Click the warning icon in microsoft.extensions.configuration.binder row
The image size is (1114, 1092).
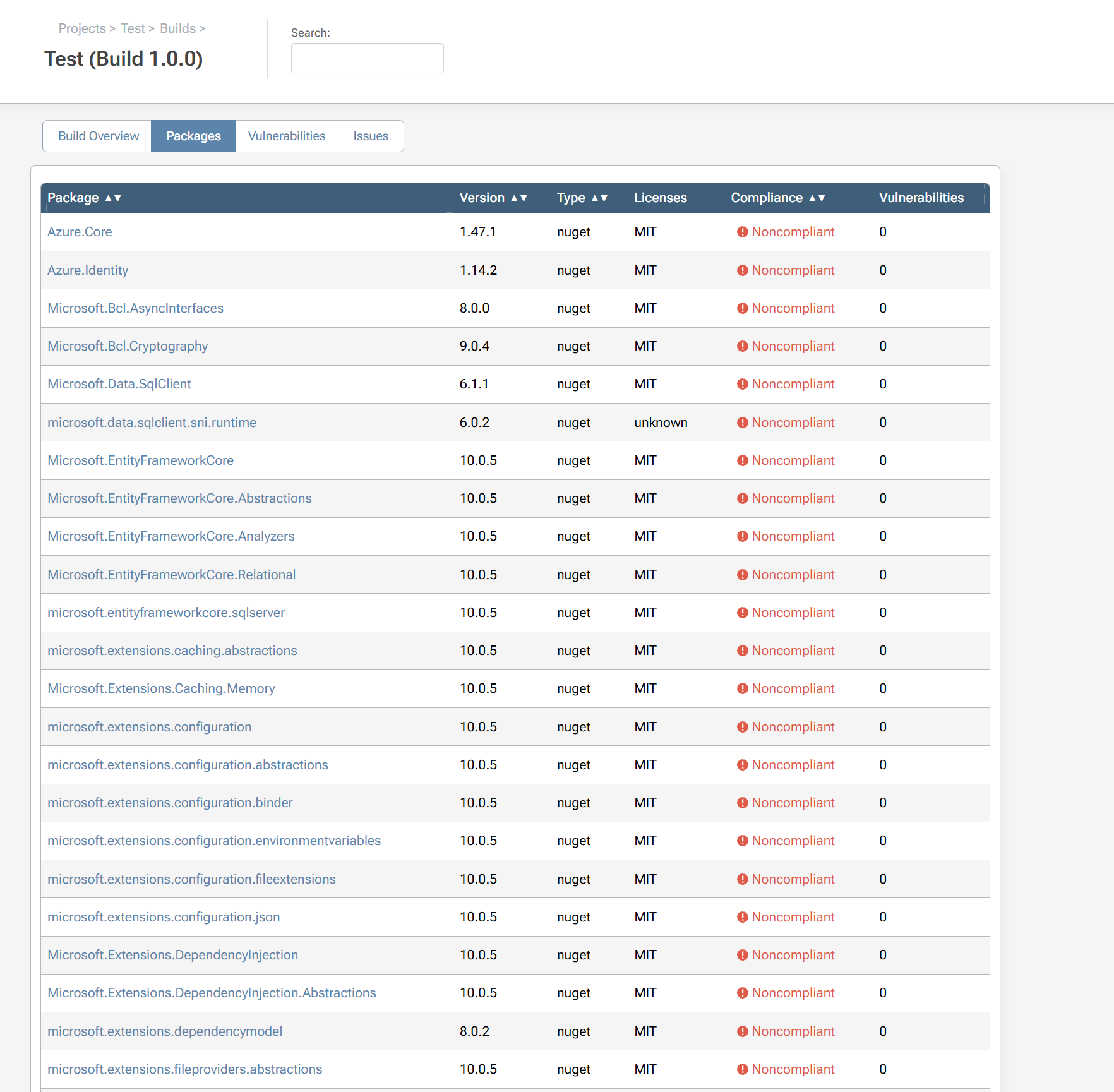tap(743, 803)
